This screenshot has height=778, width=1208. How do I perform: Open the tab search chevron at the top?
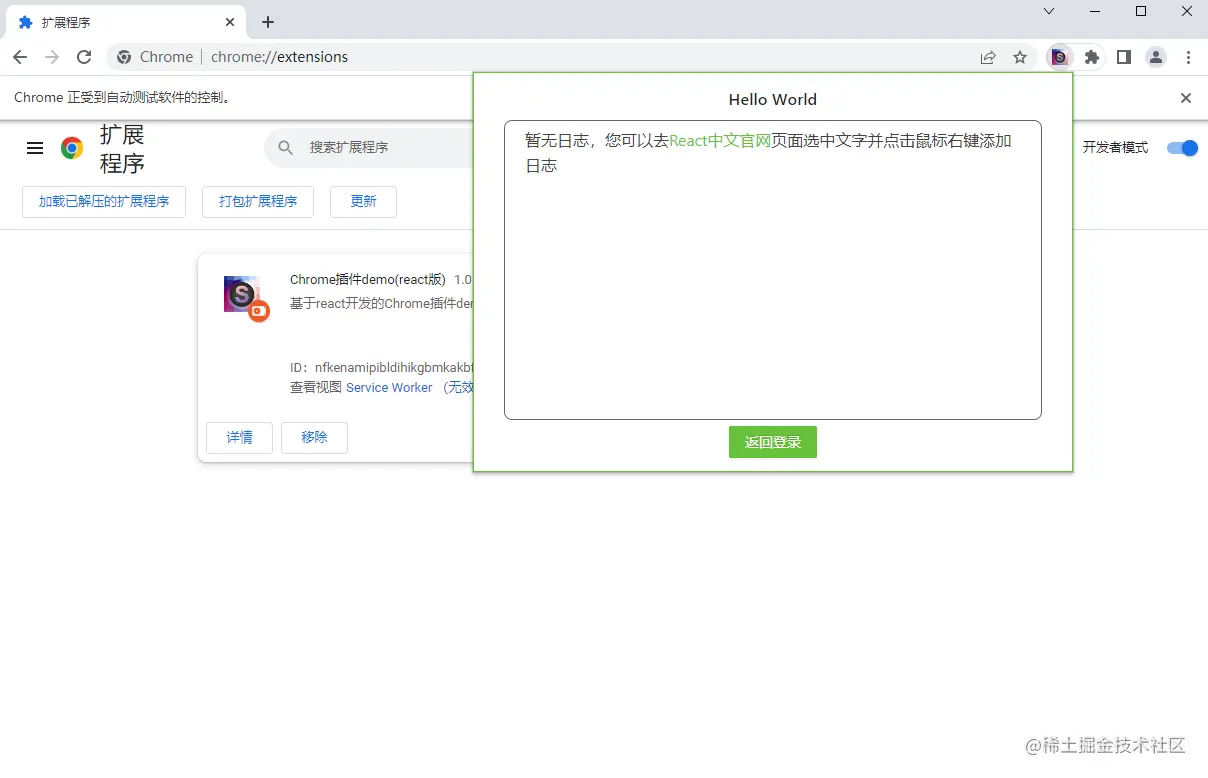pyautogui.click(x=1048, y=11)
